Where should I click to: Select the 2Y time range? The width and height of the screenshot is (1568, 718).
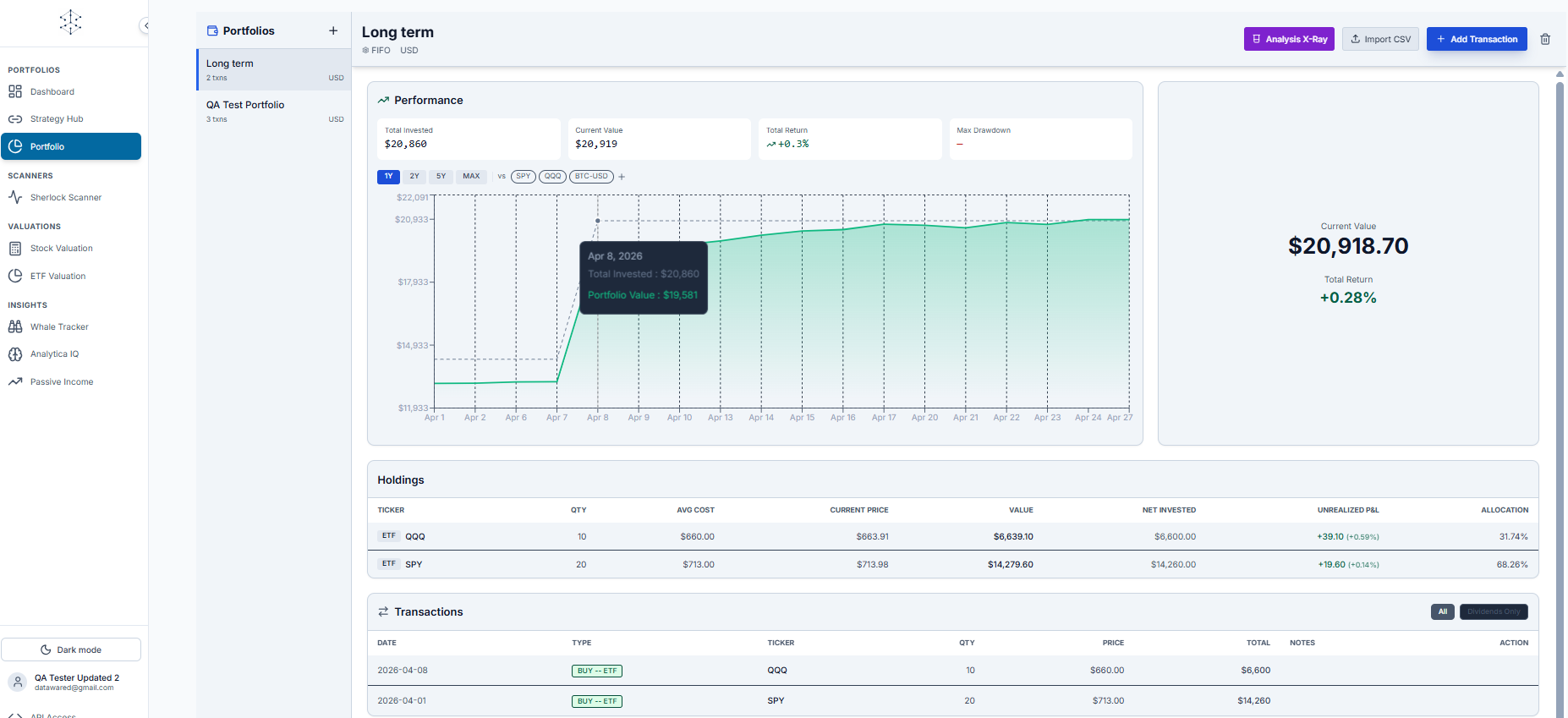(x=414, y=177)
